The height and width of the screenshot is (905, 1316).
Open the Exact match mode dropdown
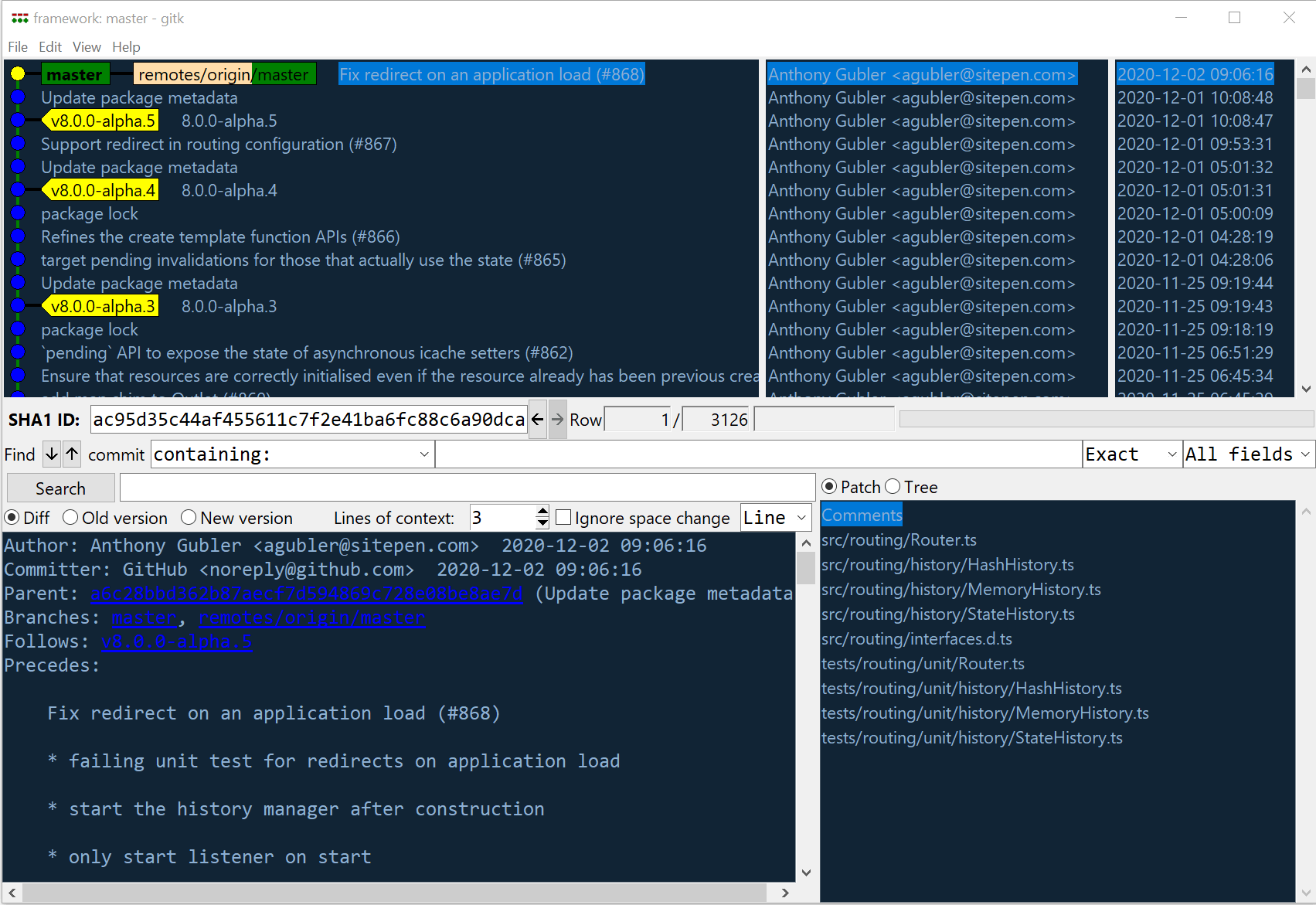tap(1171, 454)
